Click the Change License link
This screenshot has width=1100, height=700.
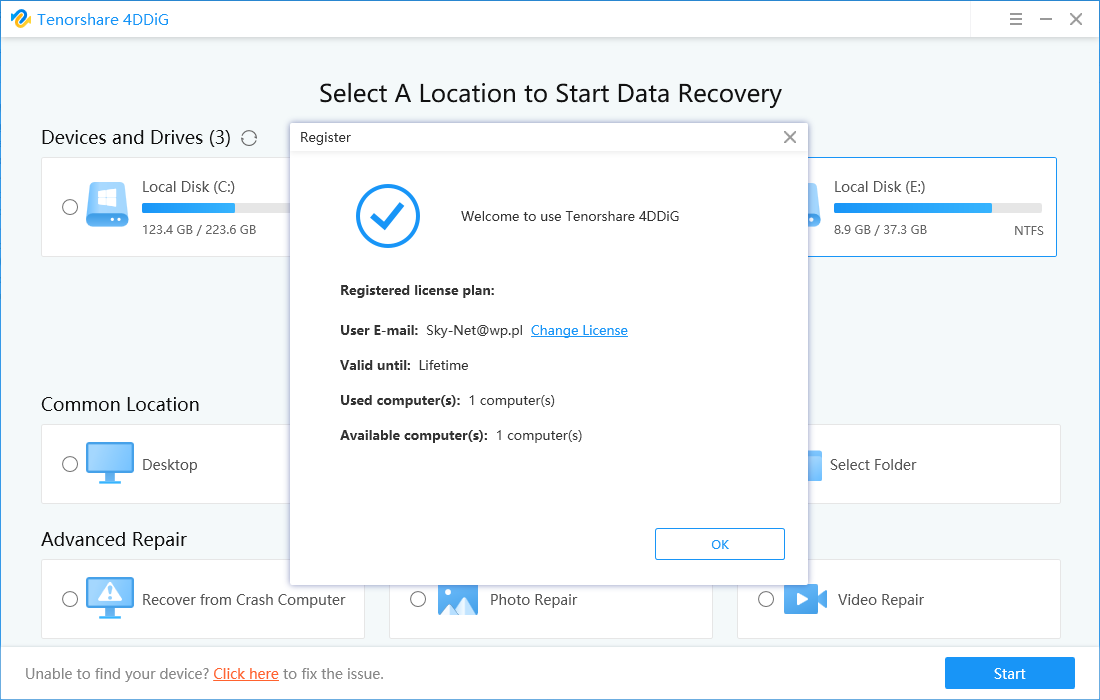coord(579,330)
